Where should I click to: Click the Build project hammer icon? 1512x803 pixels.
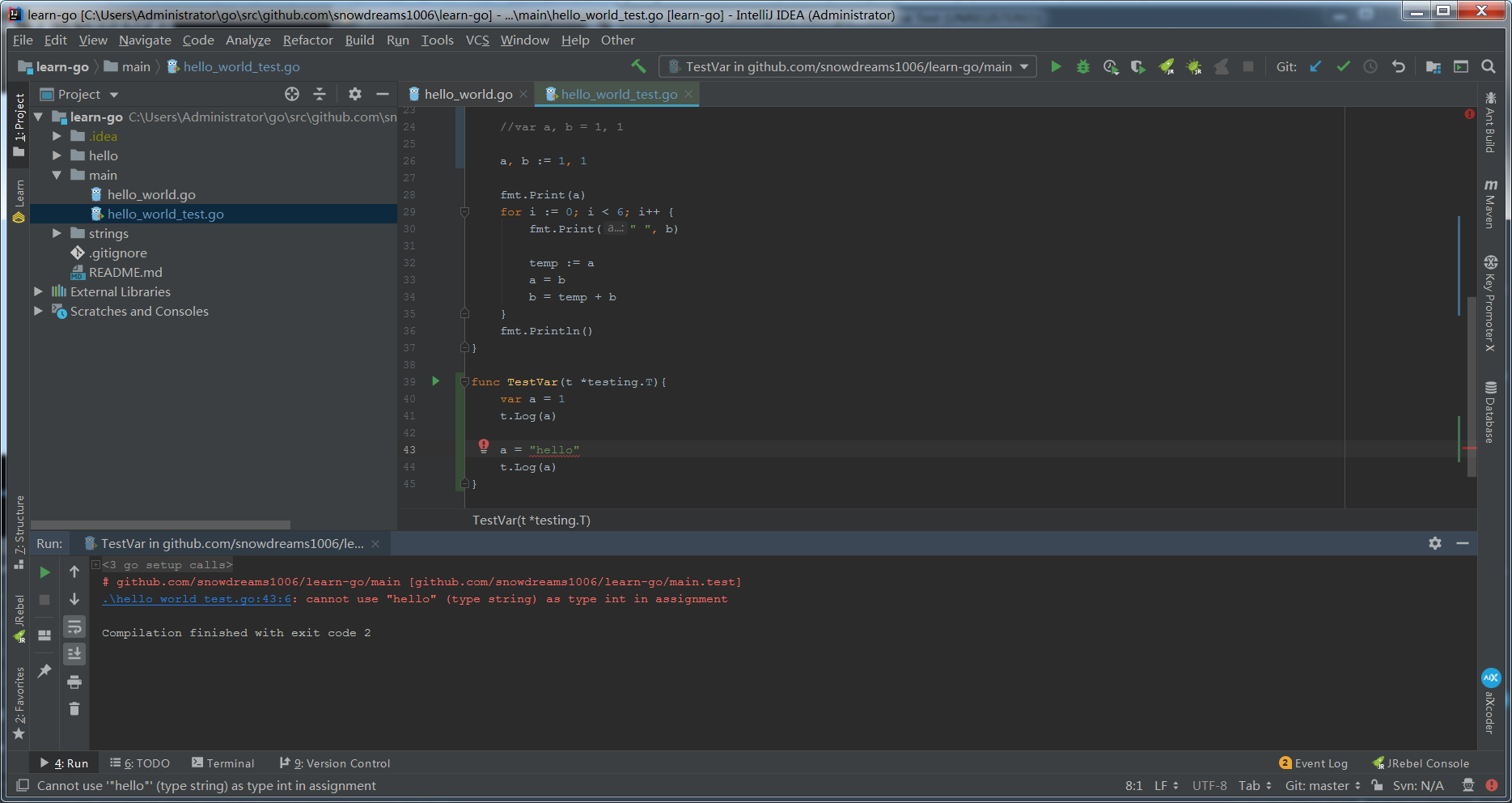pos(638,66)
